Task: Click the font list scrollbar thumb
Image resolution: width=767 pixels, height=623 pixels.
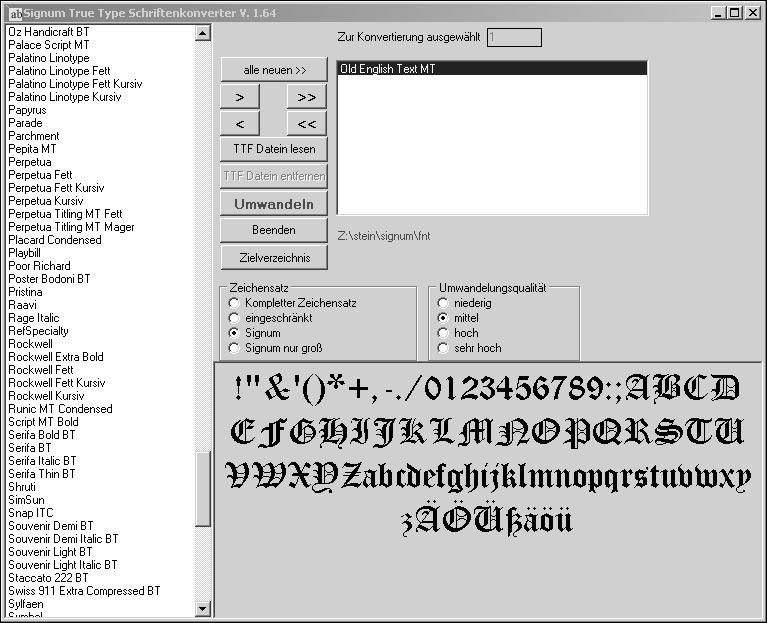Action: [x=203, y=489]
